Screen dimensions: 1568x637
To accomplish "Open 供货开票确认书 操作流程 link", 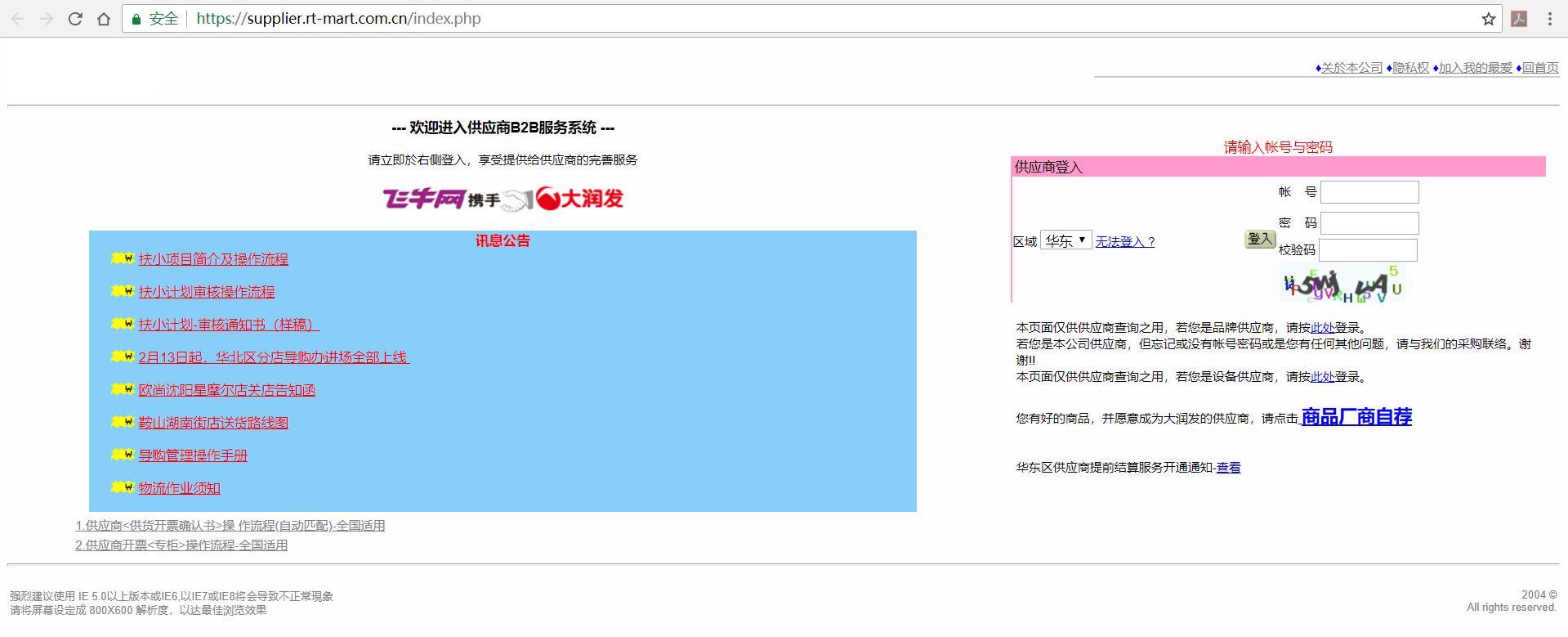I will point(230,526).
